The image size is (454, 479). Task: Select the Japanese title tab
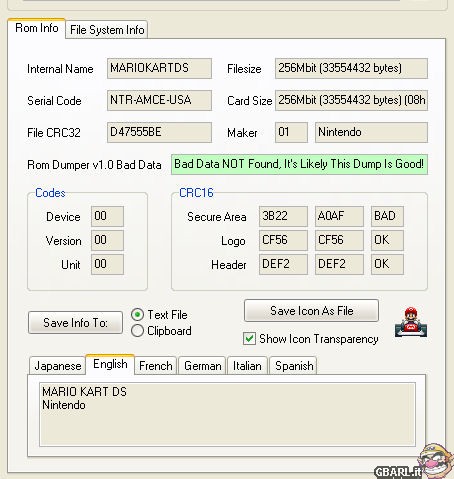coord(58,366)
